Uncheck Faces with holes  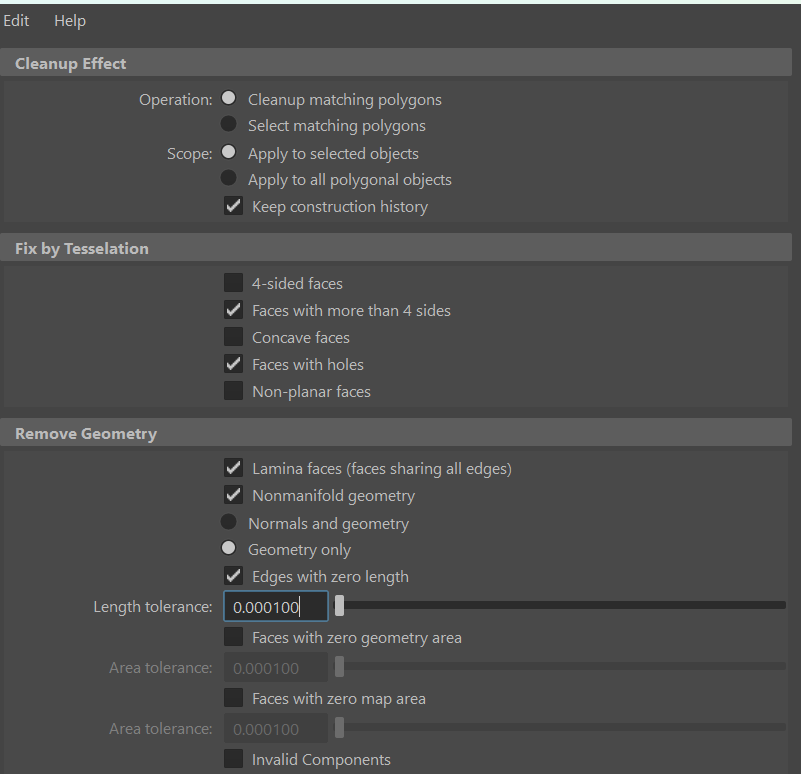point(234,364)
